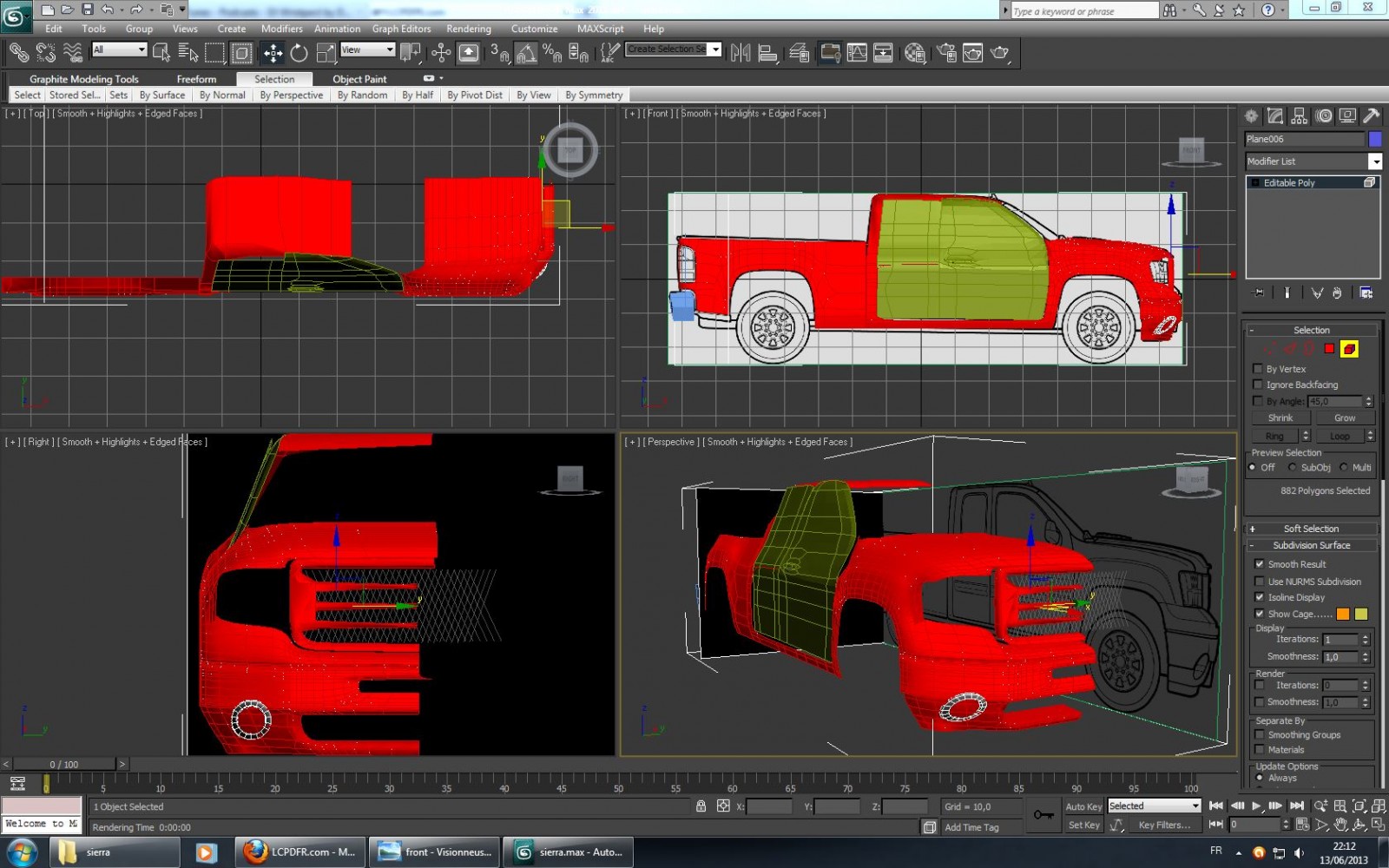Open the Rendering menu
The width and height of the screenshot is (1389, 868).
(x=468, y=29)
